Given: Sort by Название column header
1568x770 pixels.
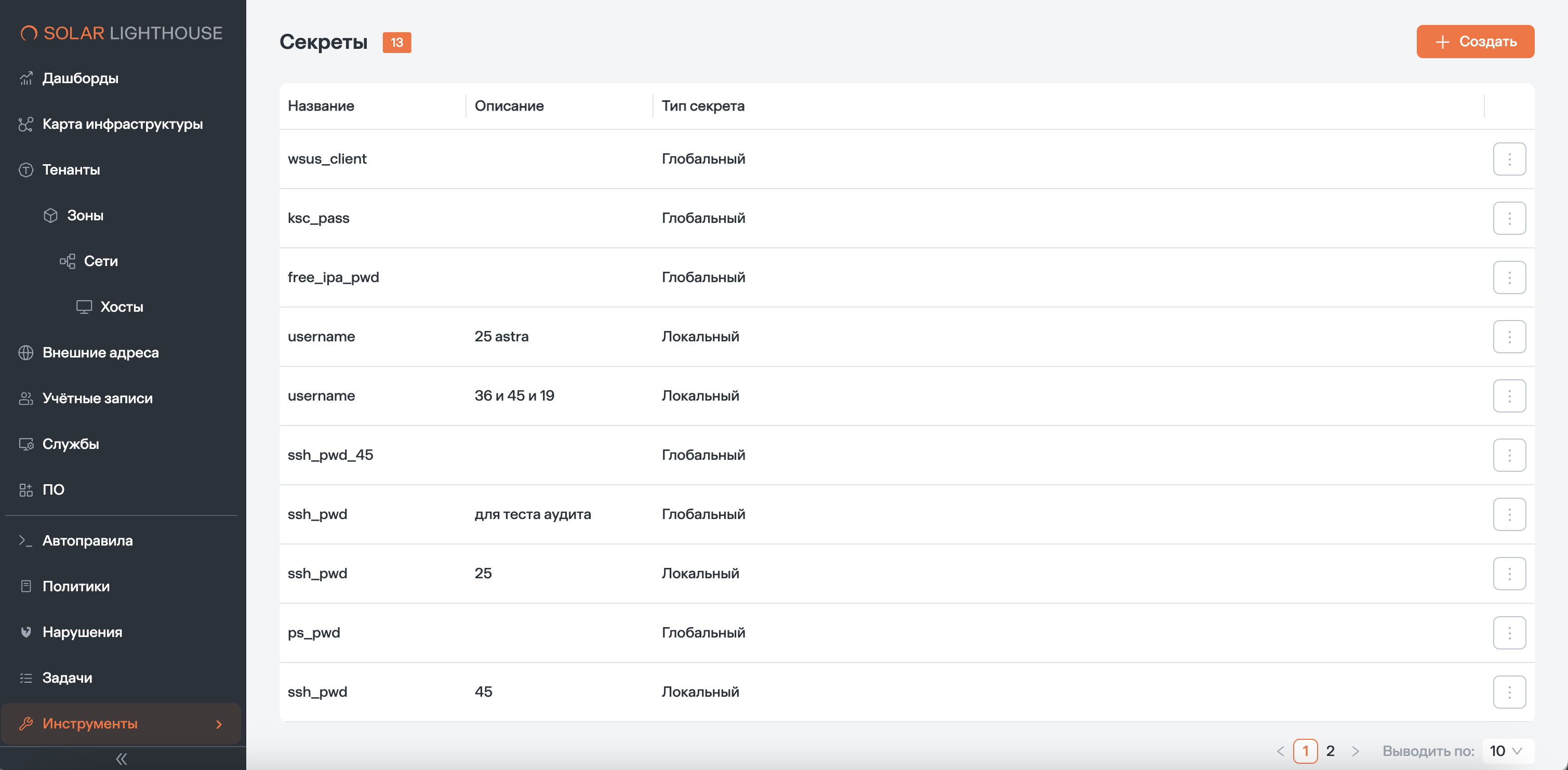Looking at the screenshot, I should tap(321, 106).
